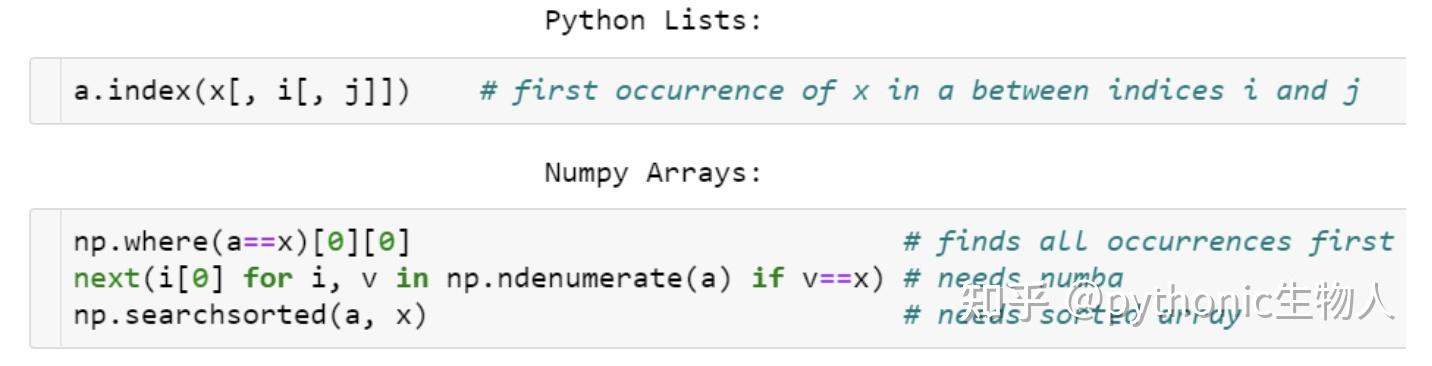Click the a.index(x[, i[, j]]) code
1432x366 pixels.
tap(241, 91)
